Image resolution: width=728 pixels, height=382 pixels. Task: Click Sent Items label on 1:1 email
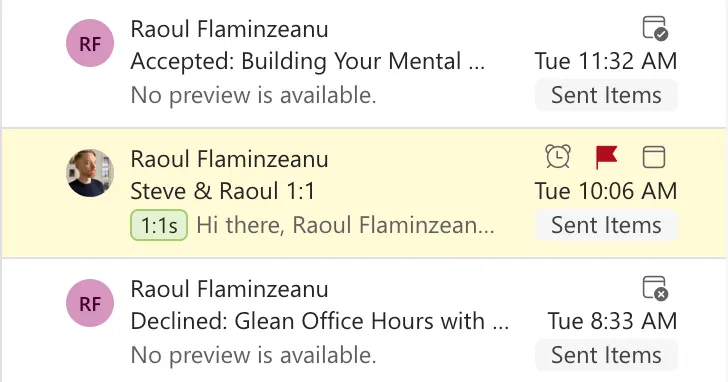point(606,225)
